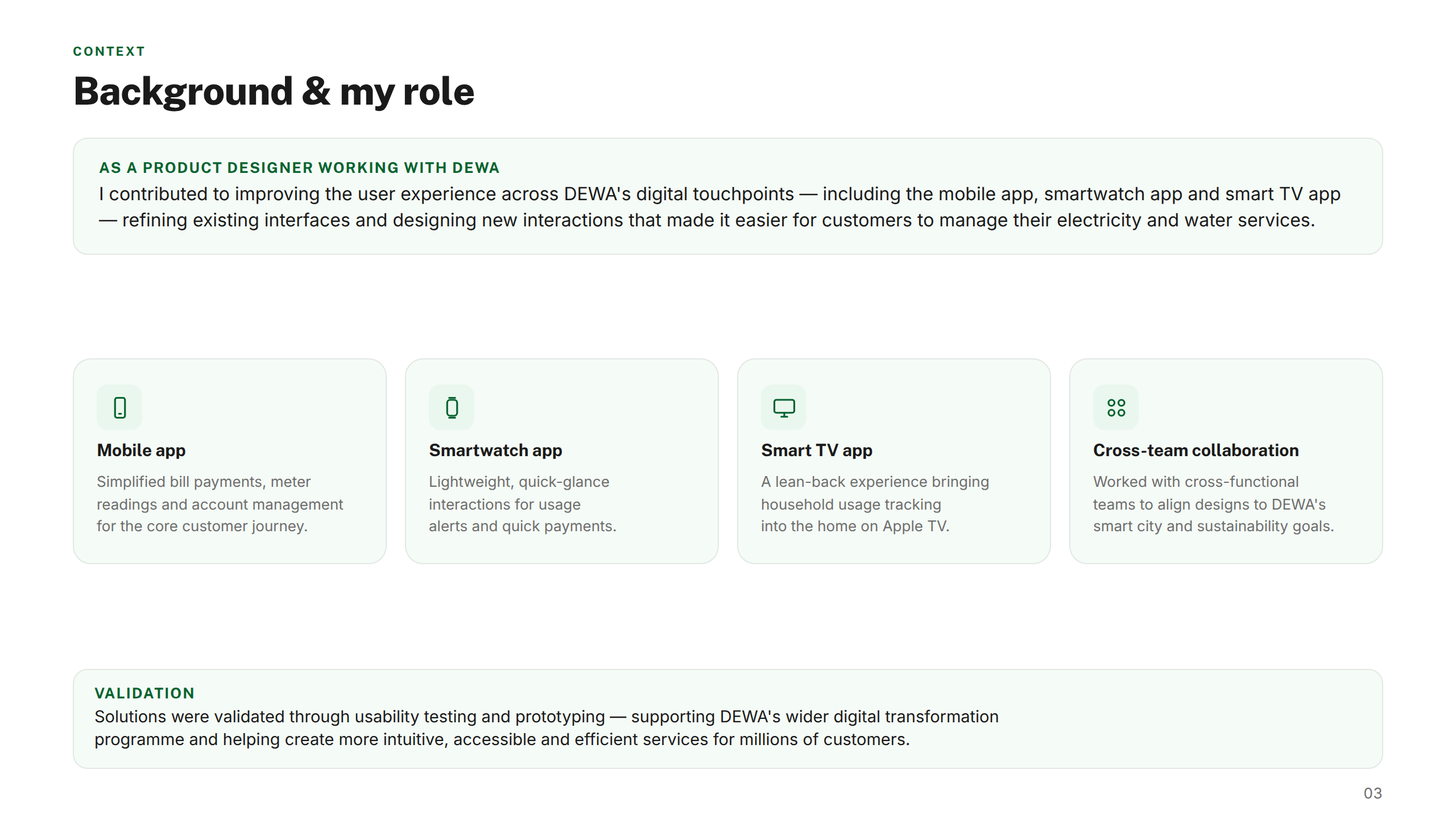The width and height of the screenshot is (1456, 819).
Task: Click 'smart city and sustainability goals.' line
Action: pos(1214,526)
